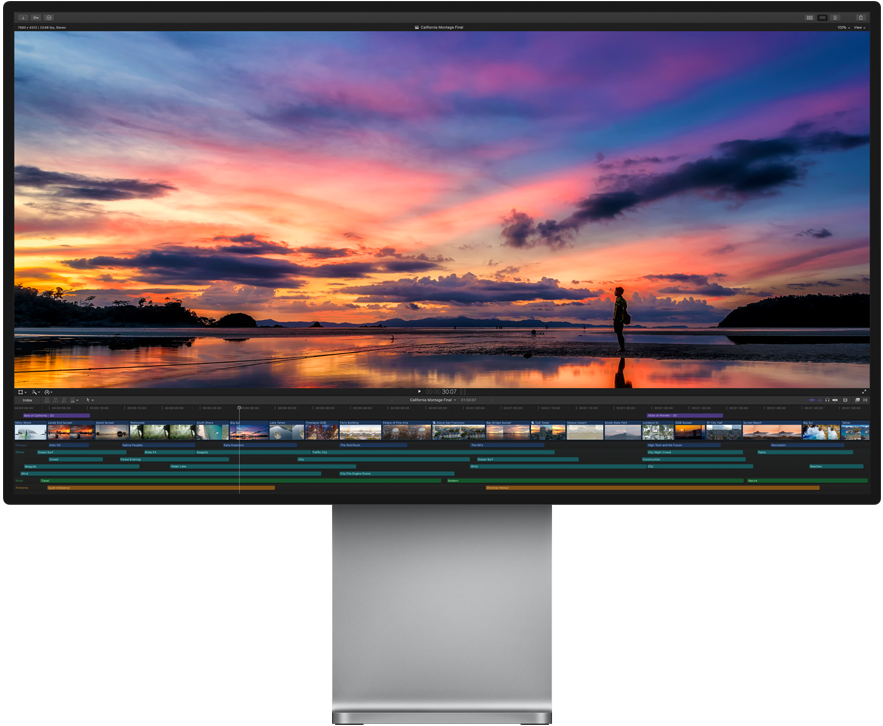Click the import media icon in top toolbar
Screen dimensions: 883x726
(23, 18)
